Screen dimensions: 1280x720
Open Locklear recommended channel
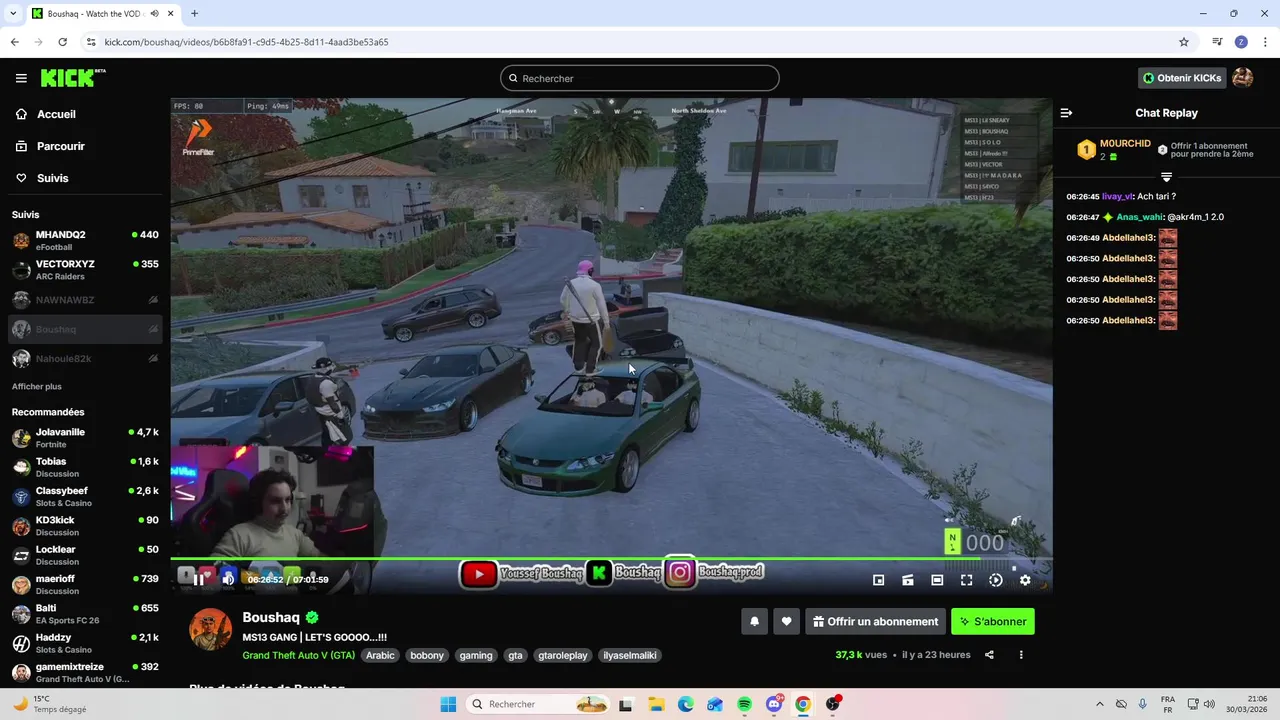pyautogui.click(x=85, y=555)
